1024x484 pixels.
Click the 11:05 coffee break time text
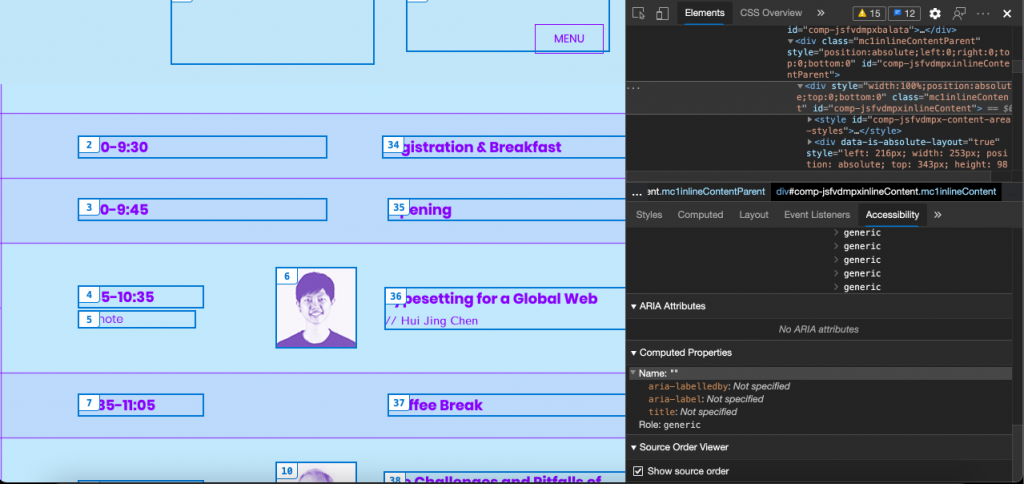[x=126, y=405]
